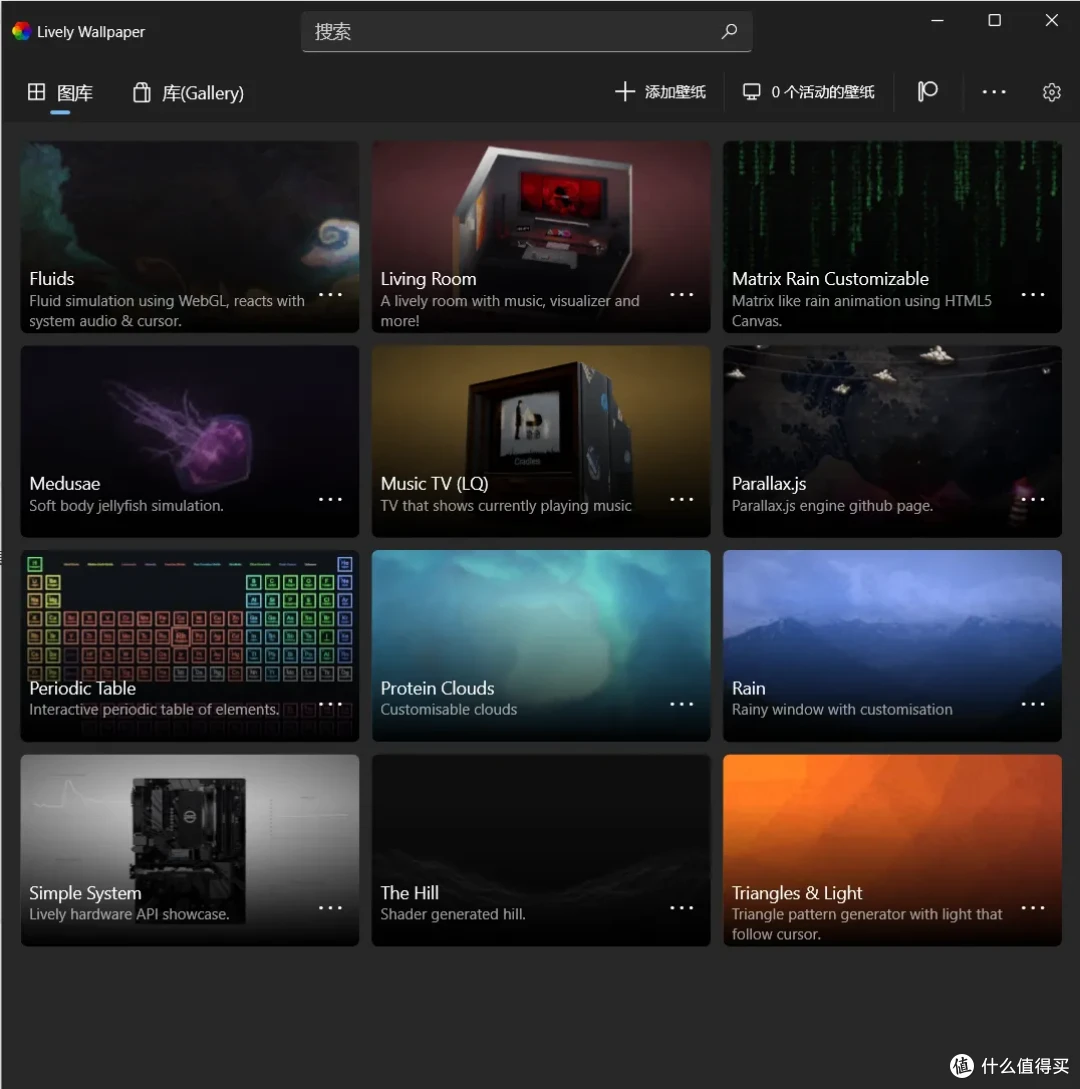Click the text 'Customisable clouds'

coord(449,710)
